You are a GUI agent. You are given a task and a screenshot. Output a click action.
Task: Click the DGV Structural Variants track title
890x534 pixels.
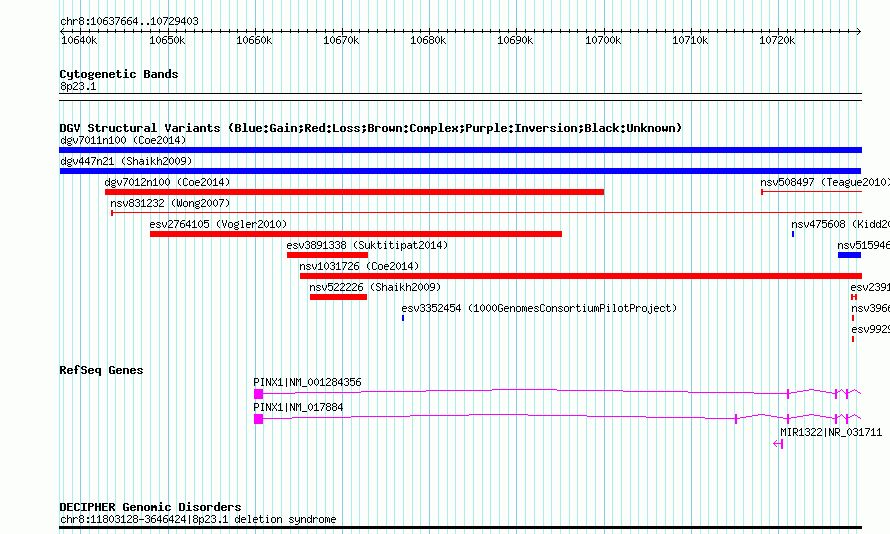[x=371, y=128]
